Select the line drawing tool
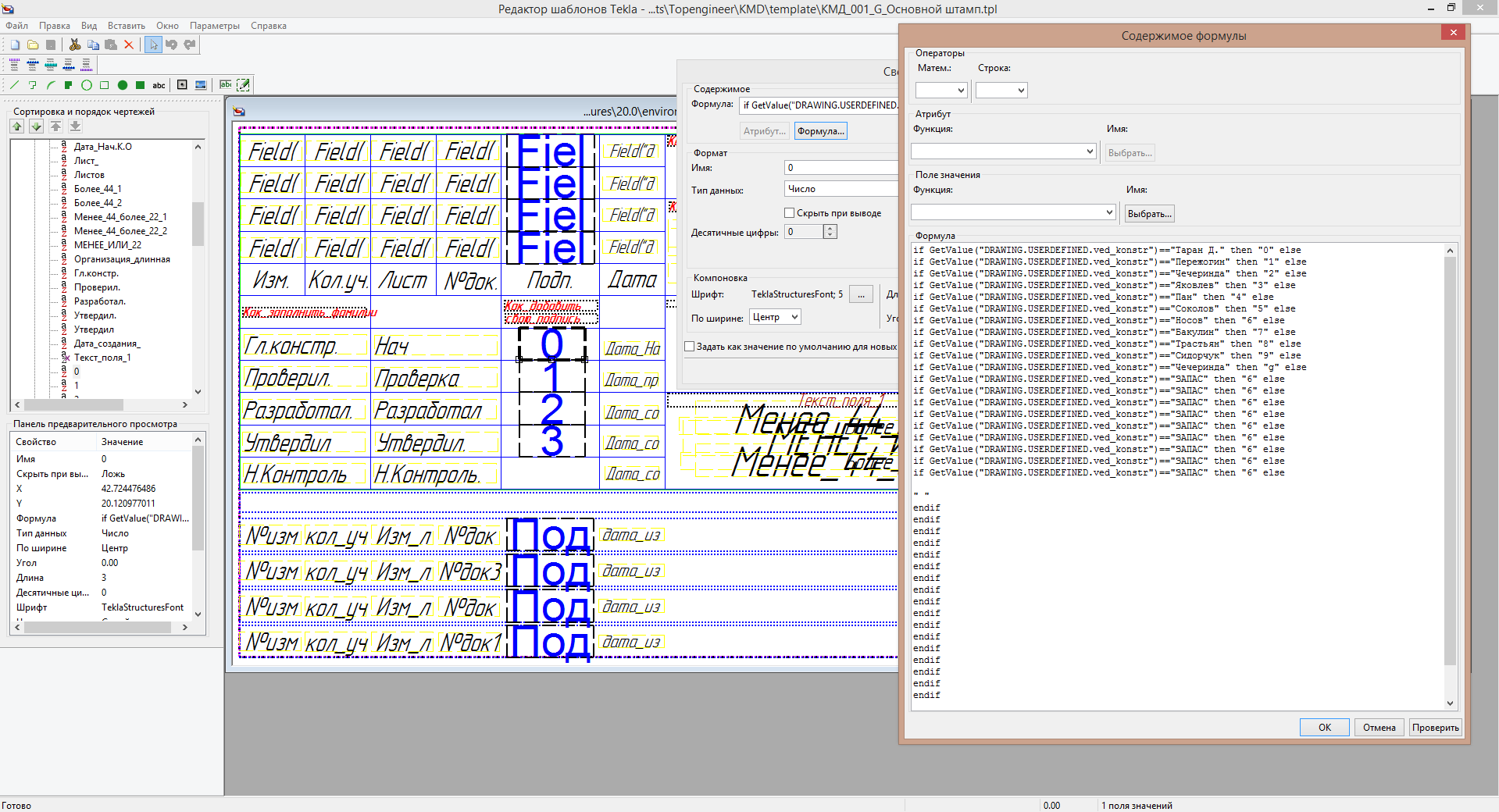The height and width of the screenshot is (812, 1499). pos(14,85)
